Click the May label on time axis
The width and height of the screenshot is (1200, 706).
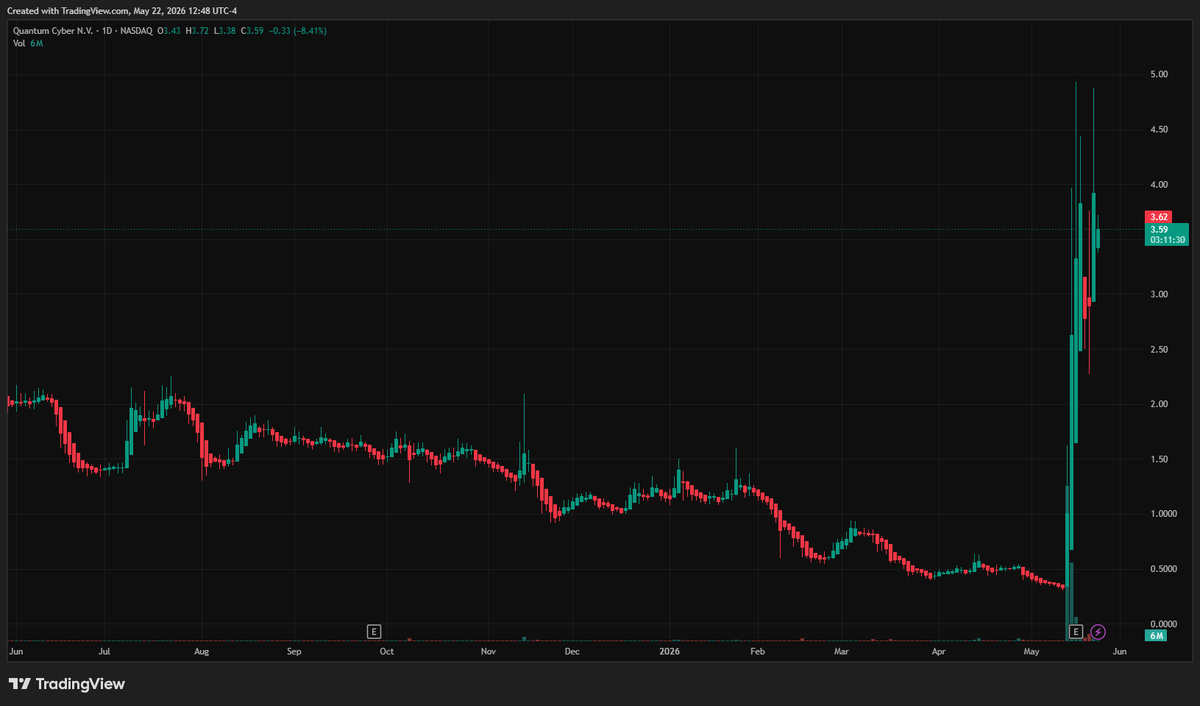pyautogui.click(x=1032, y=651)
